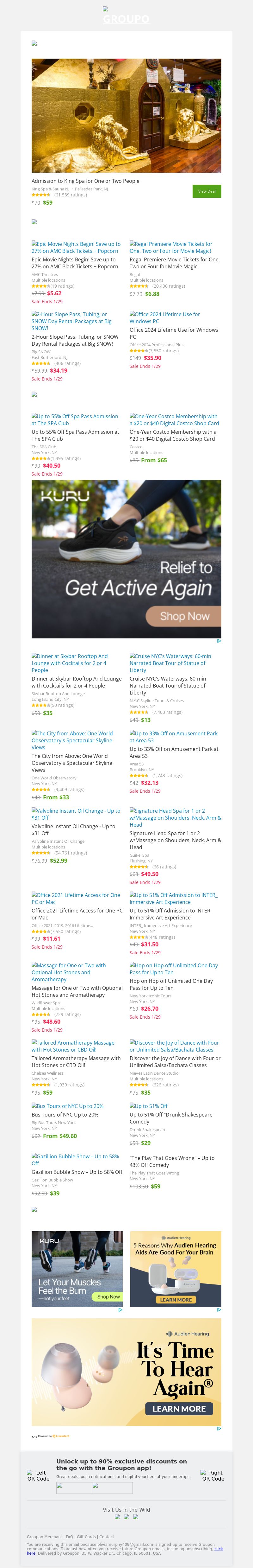This screenshot has width=253, height=1568.
Task: Click AdChoices icon under large Audien Hearing banner
Action: click(x=218, y=1428)
